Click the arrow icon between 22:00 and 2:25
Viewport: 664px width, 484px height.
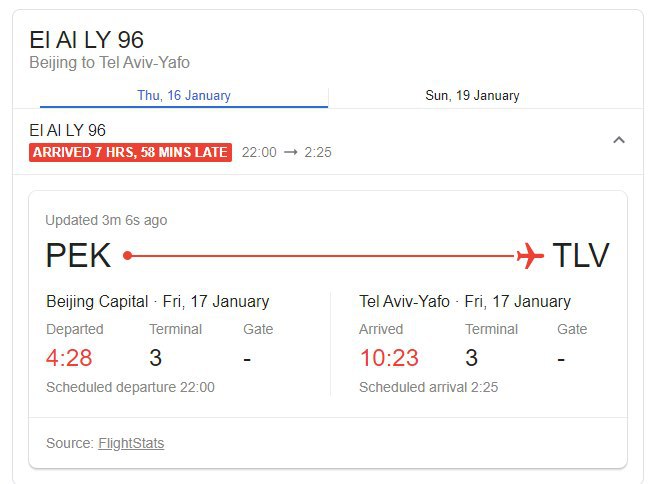pyautogui.click(x=290, y=152)
